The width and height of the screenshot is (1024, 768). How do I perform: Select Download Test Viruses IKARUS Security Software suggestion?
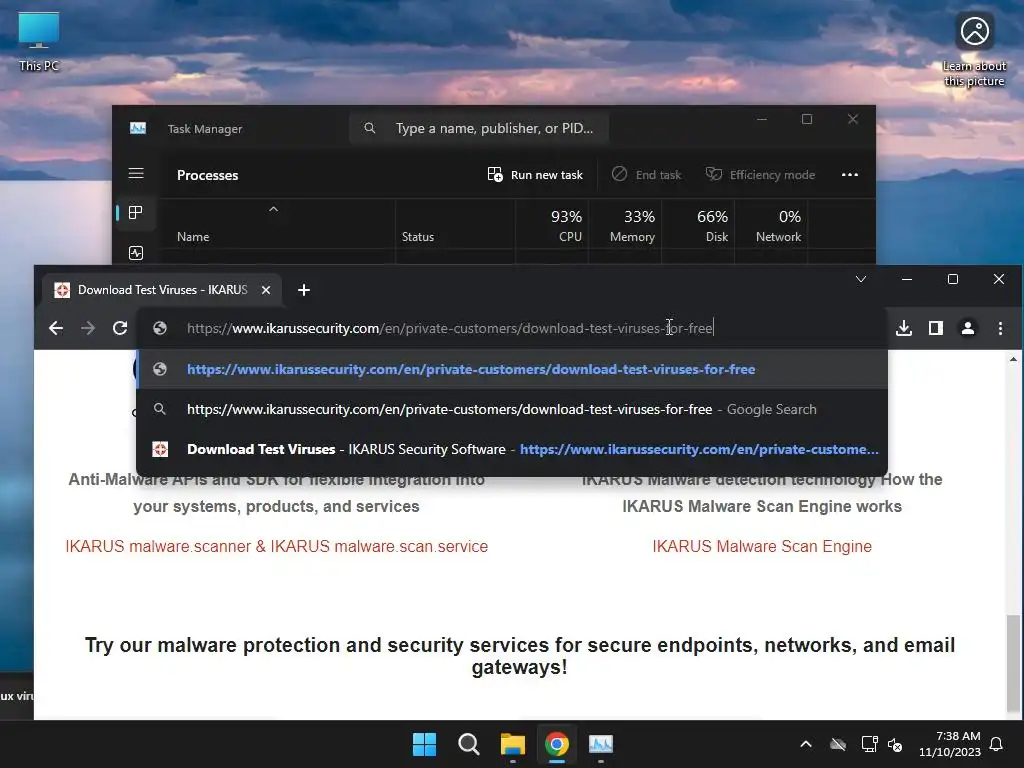(x=512, y=449)
